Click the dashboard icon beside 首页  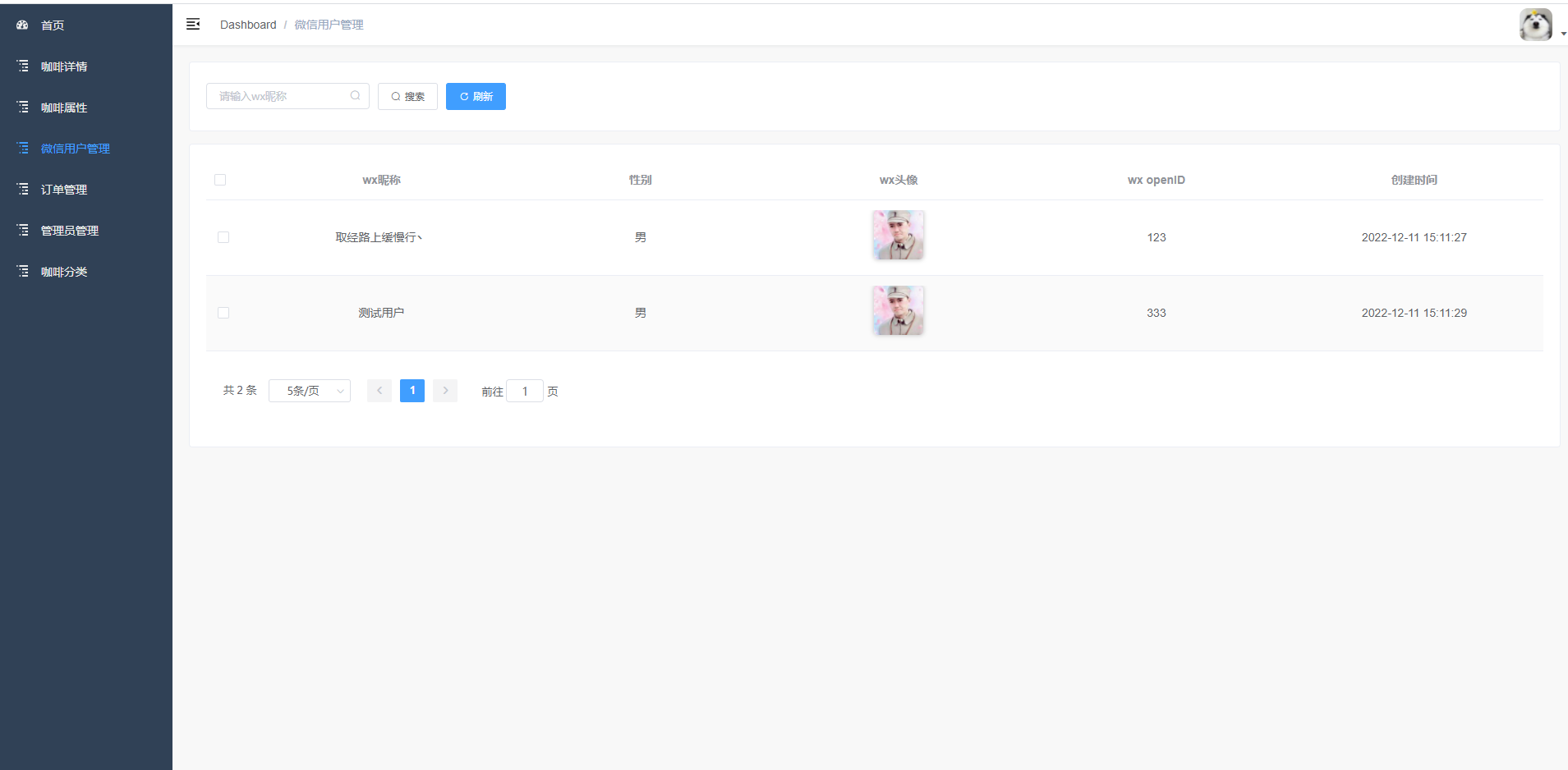point(22,25)
